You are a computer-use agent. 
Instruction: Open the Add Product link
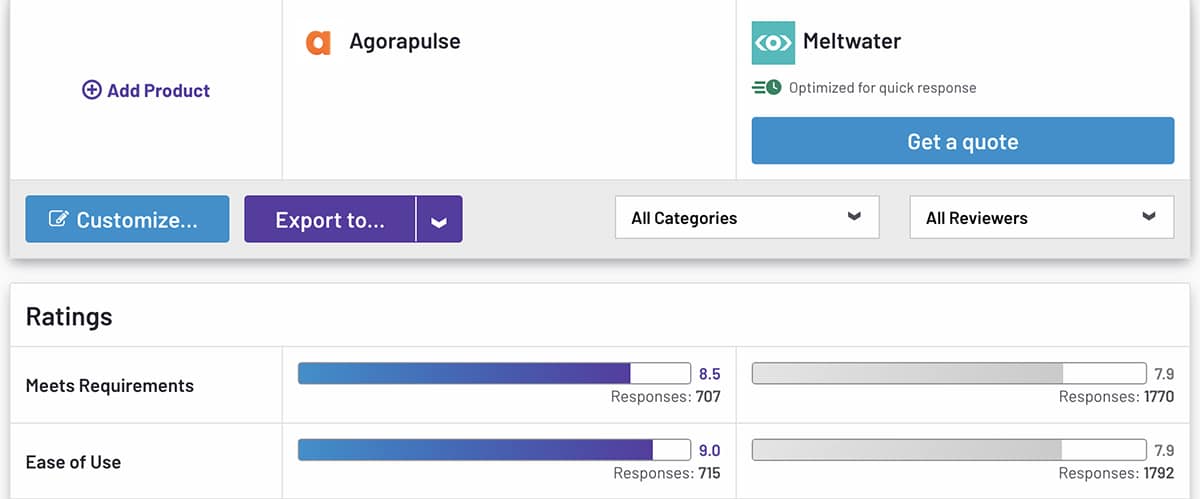(158, 90)
